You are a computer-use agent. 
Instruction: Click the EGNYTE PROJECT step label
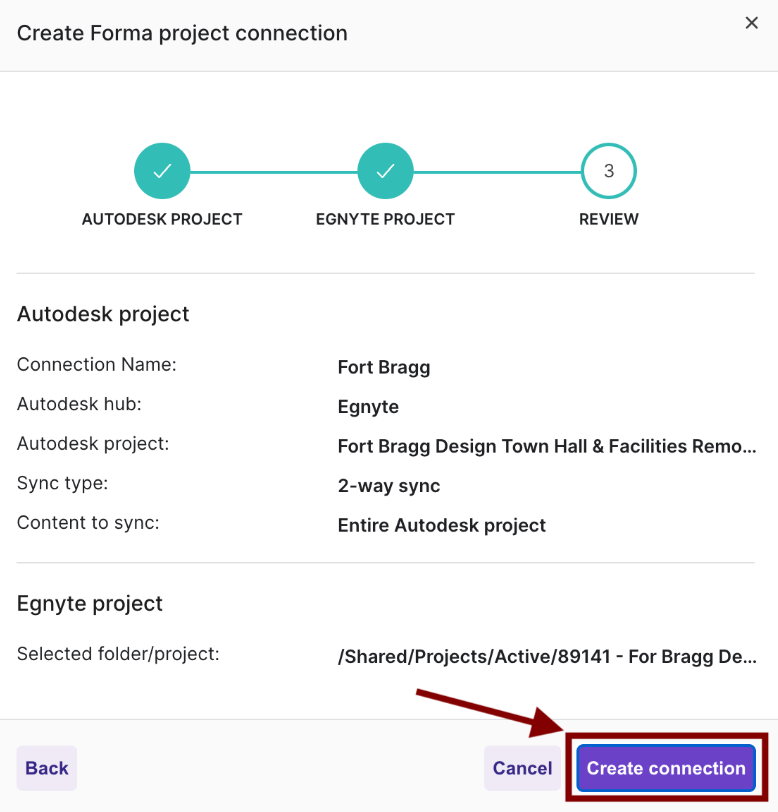point(385,219)
